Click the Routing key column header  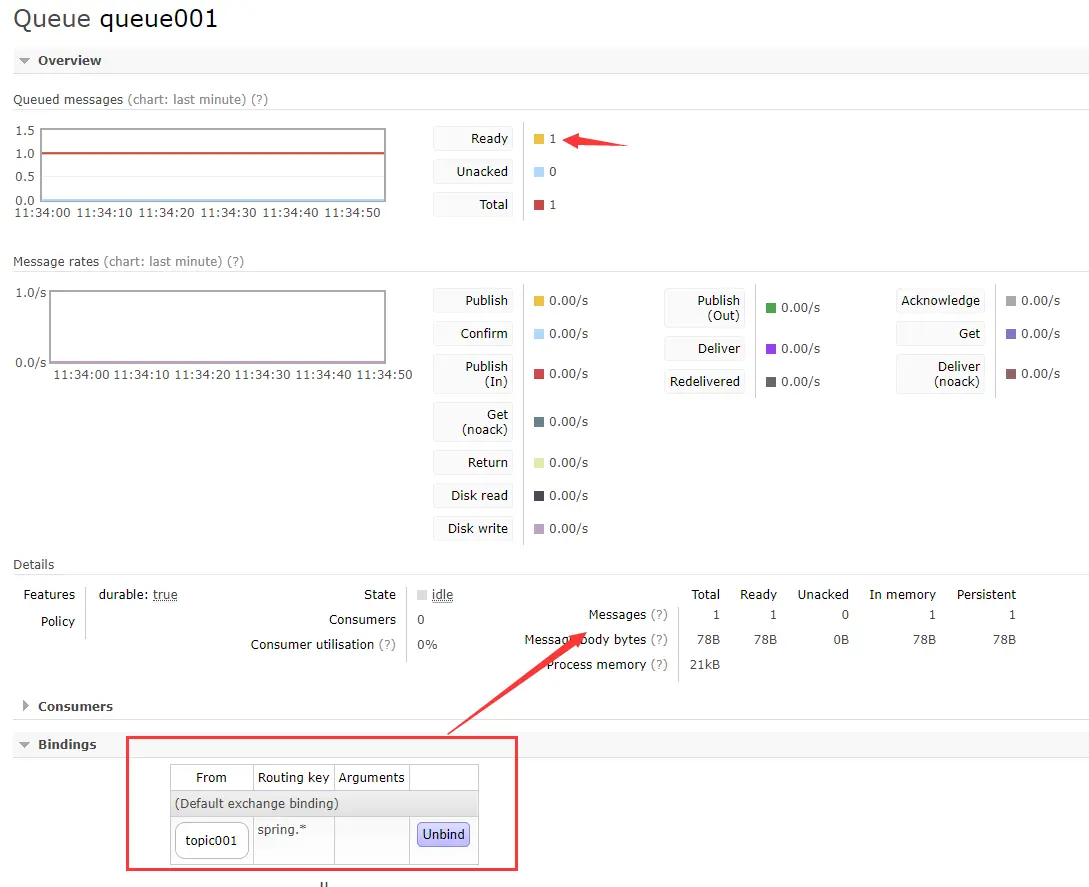294,778
